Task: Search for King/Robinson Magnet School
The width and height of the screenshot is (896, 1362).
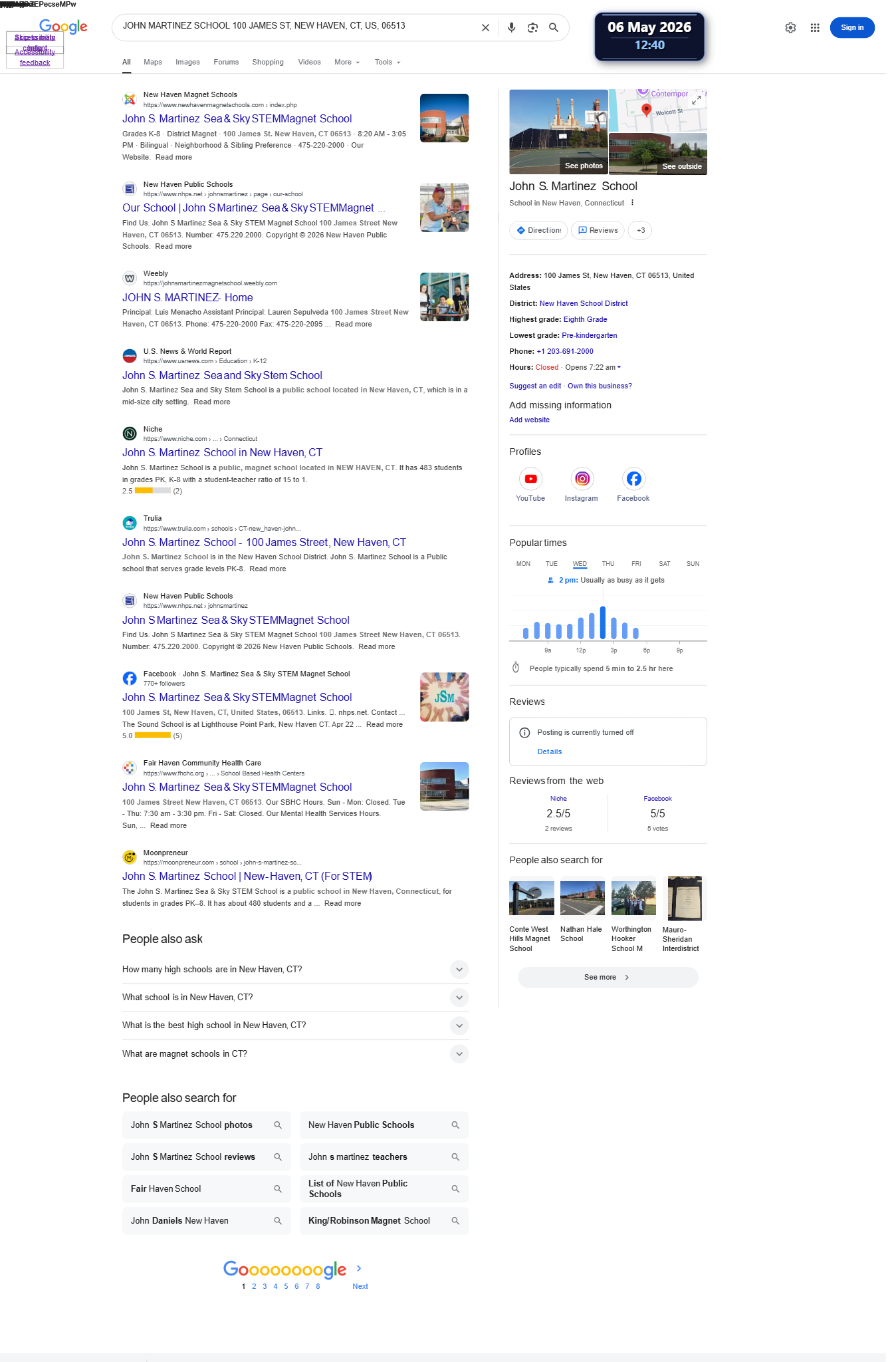Action: [x=384, y=1221]
